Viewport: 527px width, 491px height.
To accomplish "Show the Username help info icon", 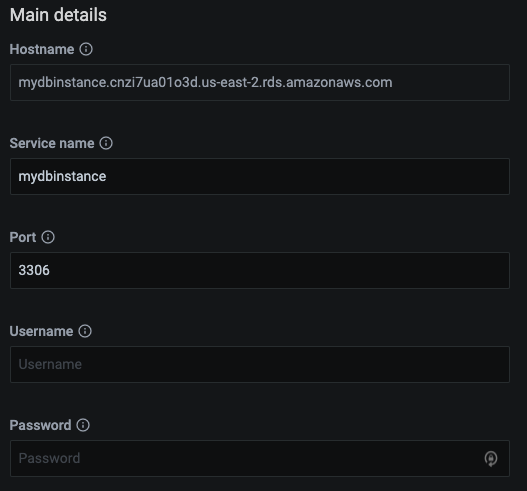I will pos(85,331).
